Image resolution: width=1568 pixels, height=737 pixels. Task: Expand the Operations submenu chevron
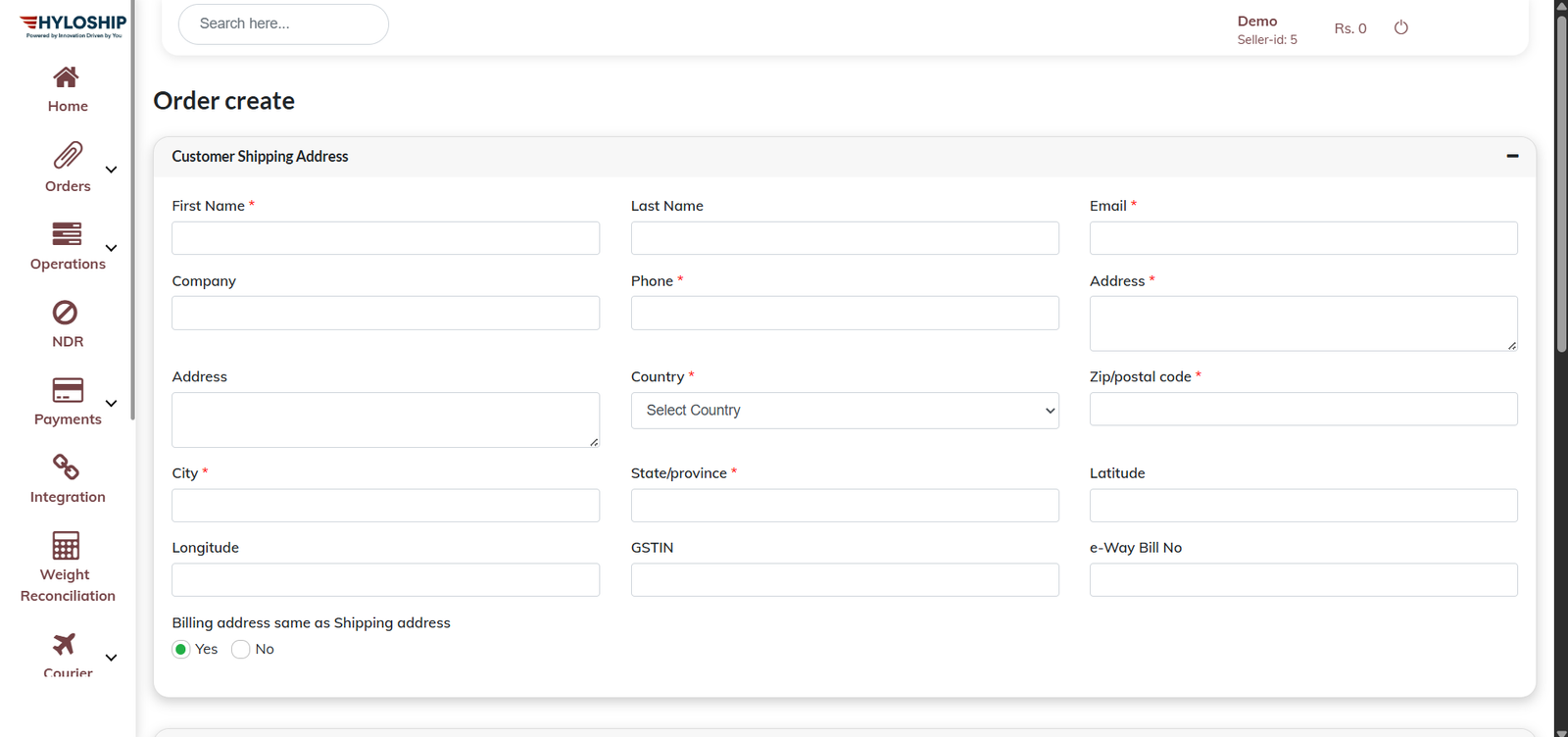pos(112,248)
